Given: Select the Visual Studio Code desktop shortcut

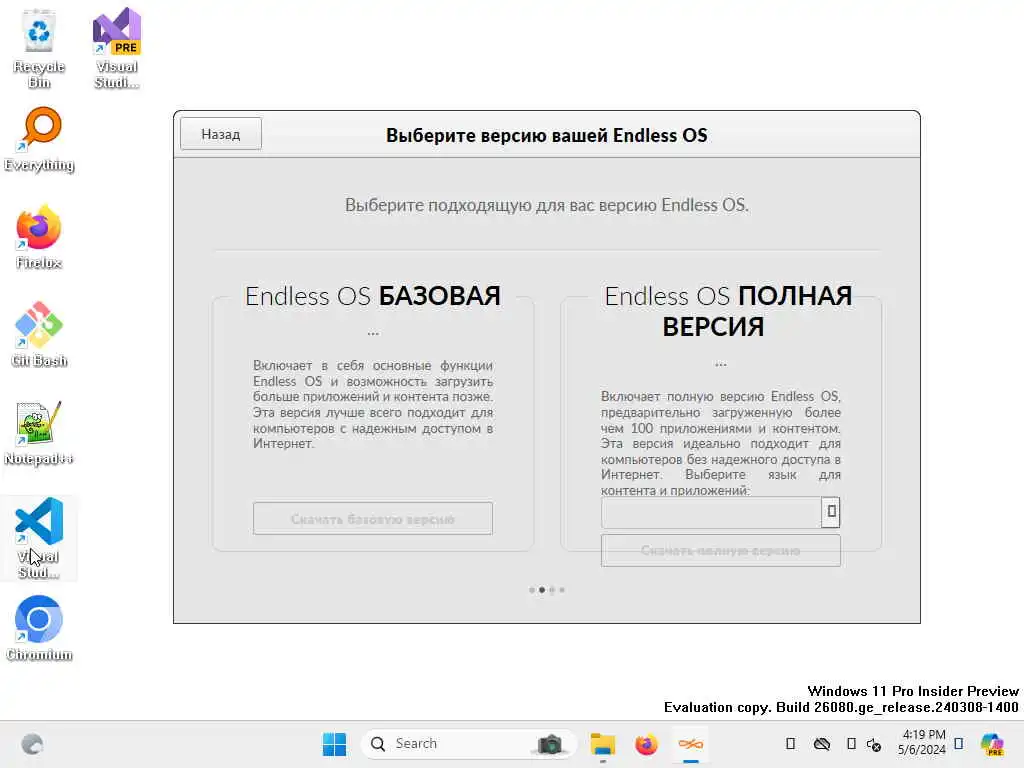Looking at the screenshot, I should coord(39,538).
